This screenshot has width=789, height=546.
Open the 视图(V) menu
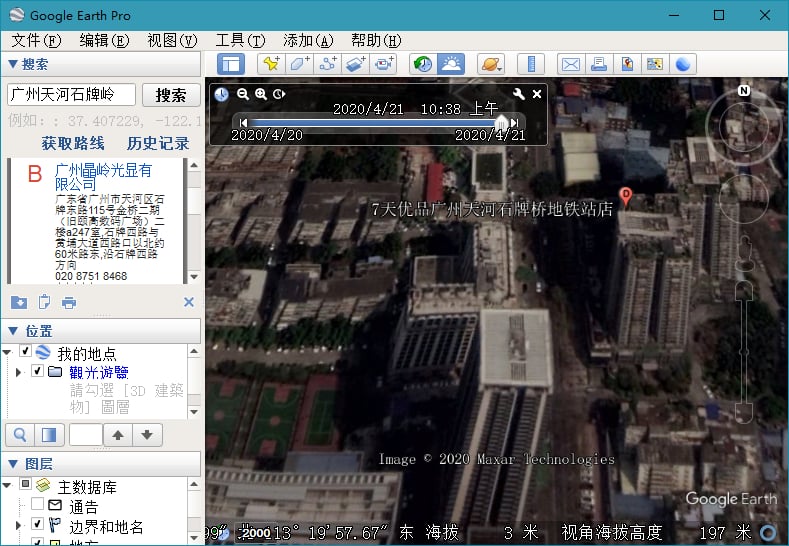[172, 40]
